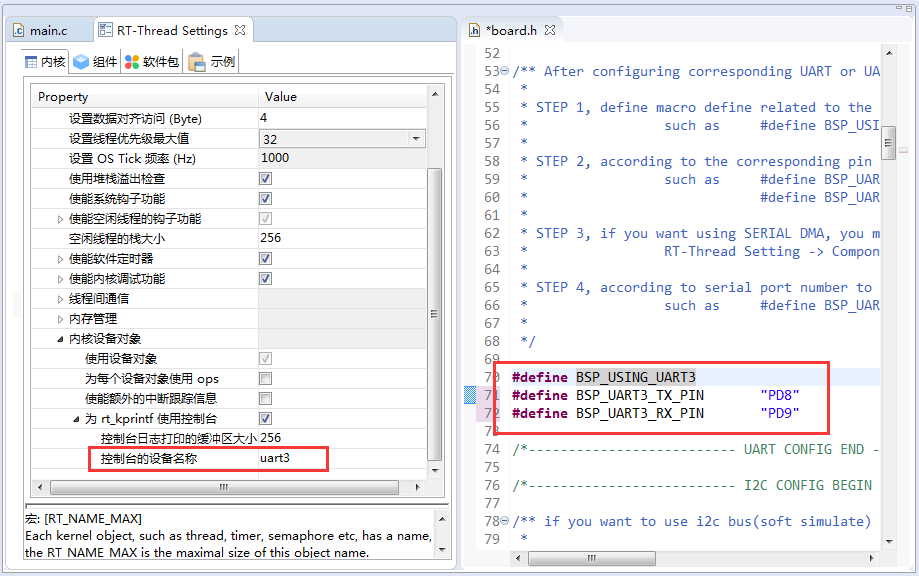Fold the comment block at line 53

pos(504,72)
